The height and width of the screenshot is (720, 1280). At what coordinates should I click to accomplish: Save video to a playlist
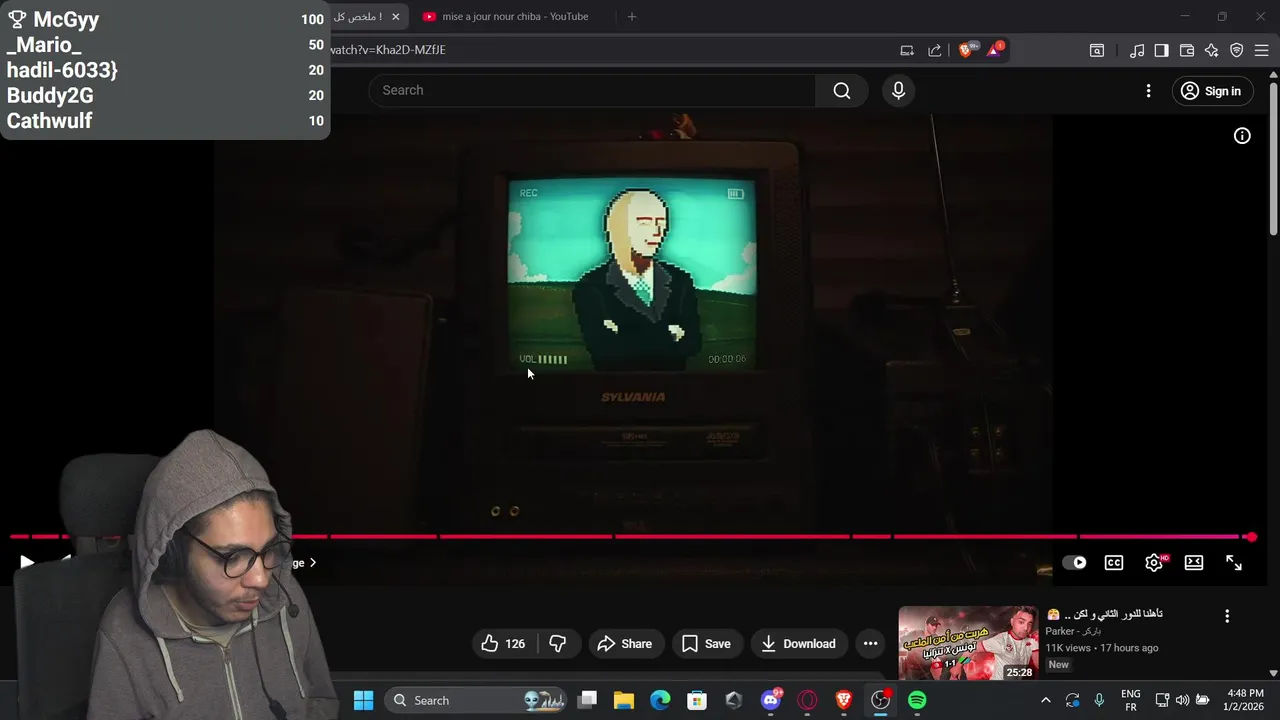click(x=706, y=644)
